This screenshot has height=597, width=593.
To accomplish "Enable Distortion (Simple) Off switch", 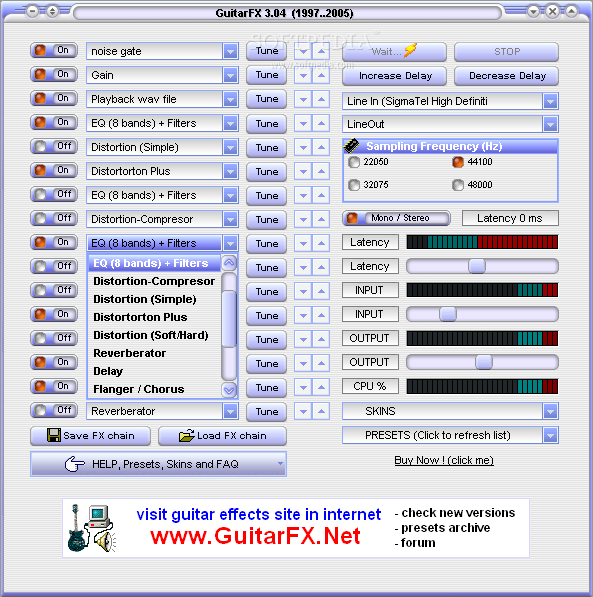I will [54, 146].
